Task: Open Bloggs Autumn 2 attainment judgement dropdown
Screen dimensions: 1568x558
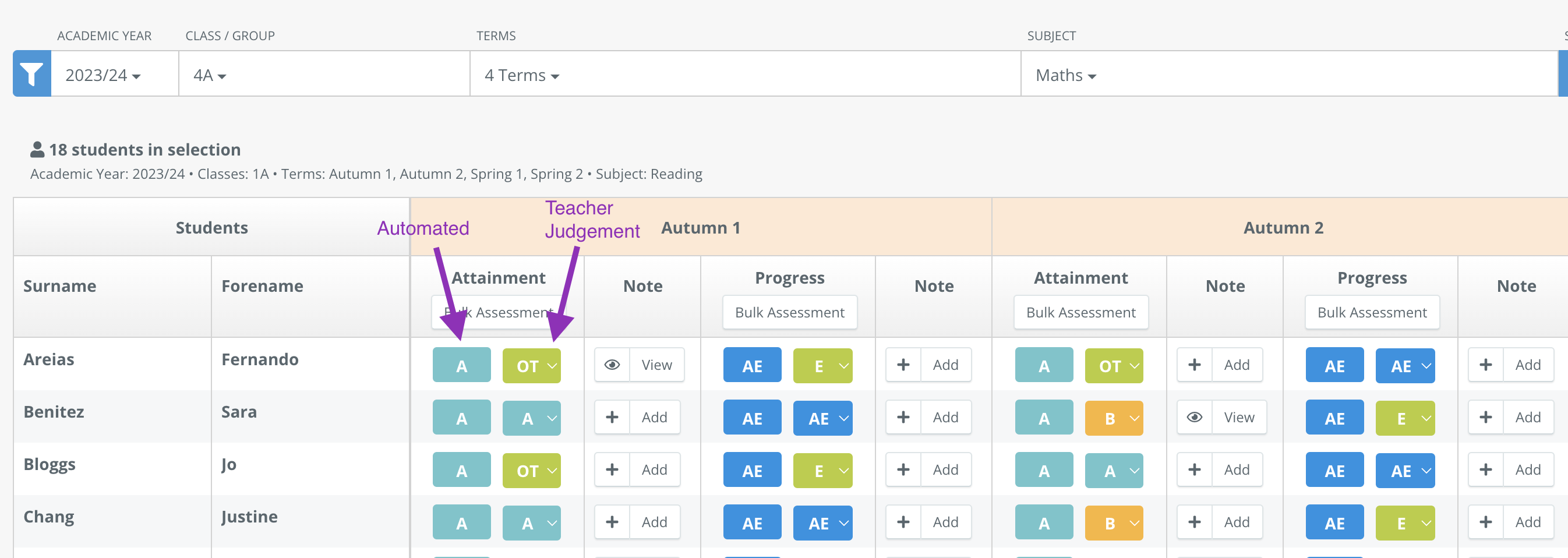Action: [1114, 470]
